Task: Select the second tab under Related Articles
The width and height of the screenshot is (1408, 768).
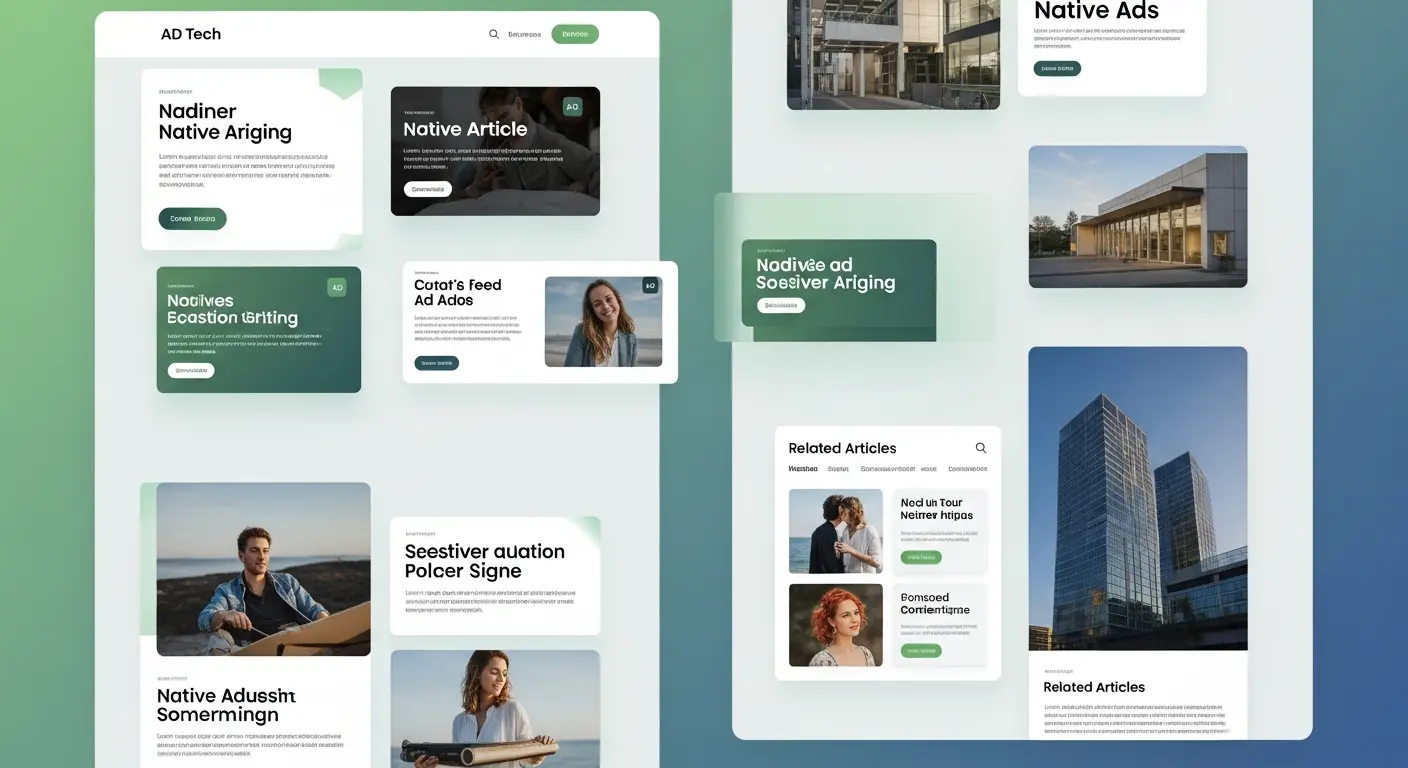Action: pos(837,468)
